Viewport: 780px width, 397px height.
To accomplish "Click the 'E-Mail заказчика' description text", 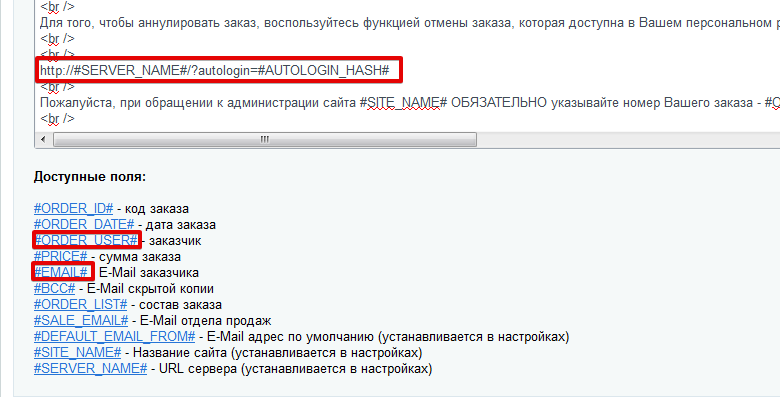I will [x=149, y=273].
